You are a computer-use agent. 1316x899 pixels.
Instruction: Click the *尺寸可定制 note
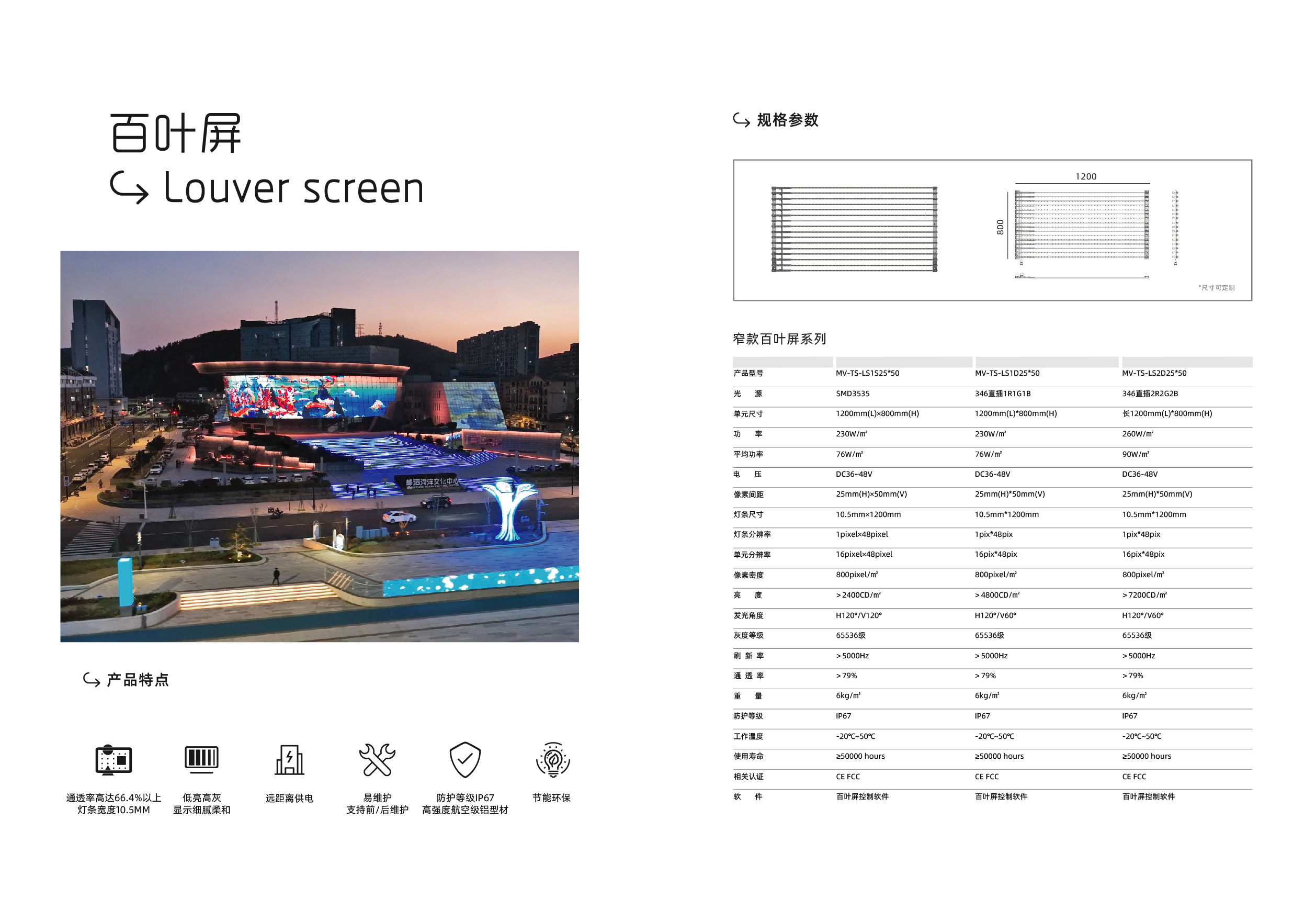point(1216,288)
